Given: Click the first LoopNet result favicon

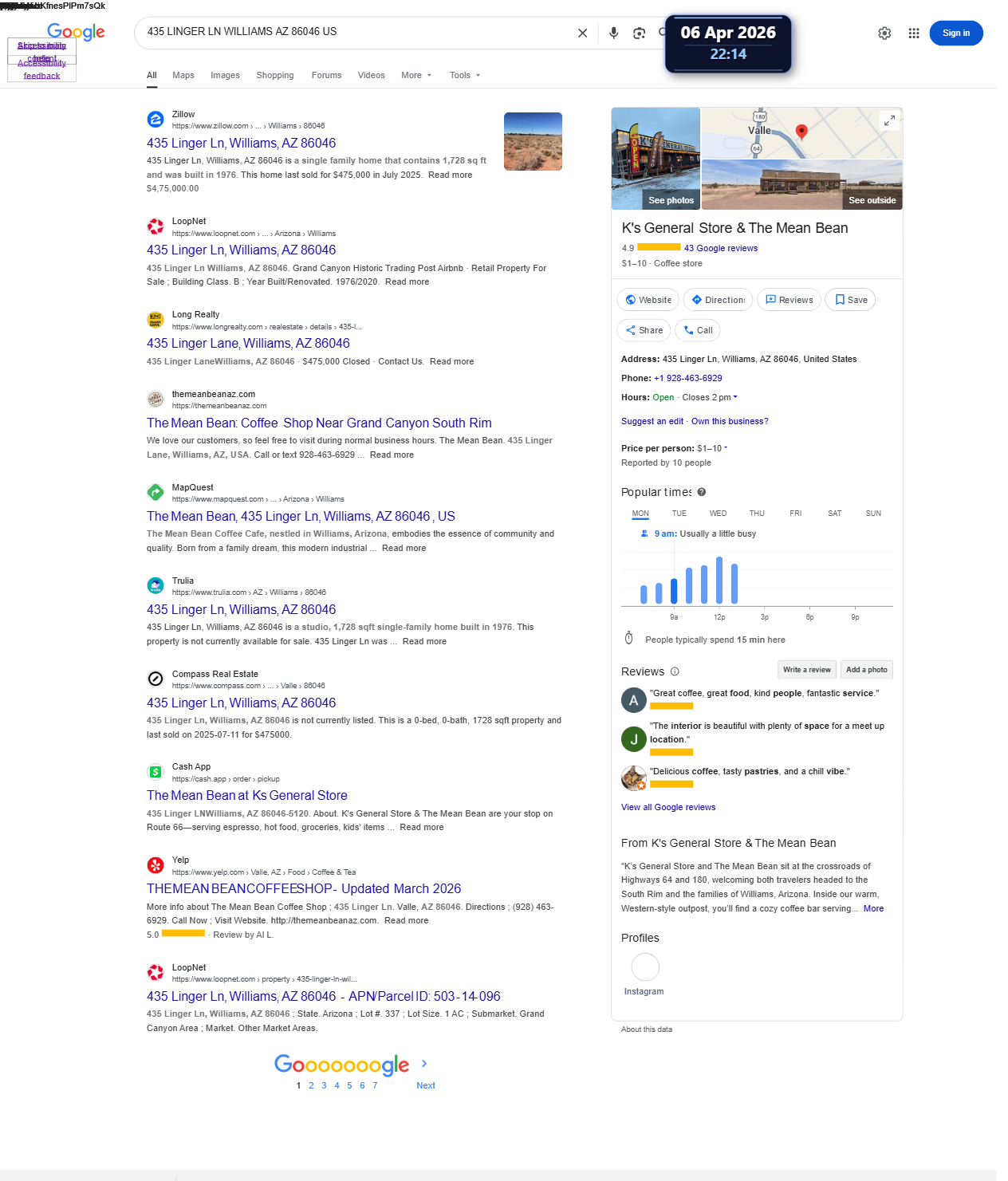Looking at the screenshot, I should 156,226.
